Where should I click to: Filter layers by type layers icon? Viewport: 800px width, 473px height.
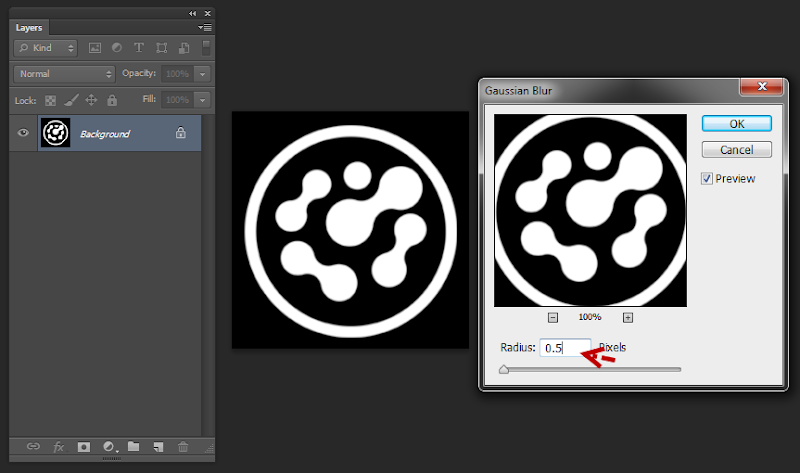click(139, 47)
